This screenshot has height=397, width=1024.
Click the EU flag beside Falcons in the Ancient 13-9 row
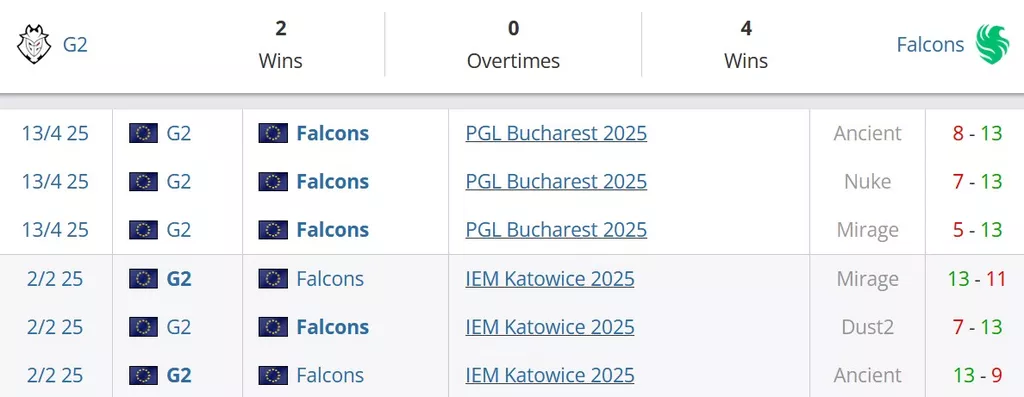pos(273,375)
